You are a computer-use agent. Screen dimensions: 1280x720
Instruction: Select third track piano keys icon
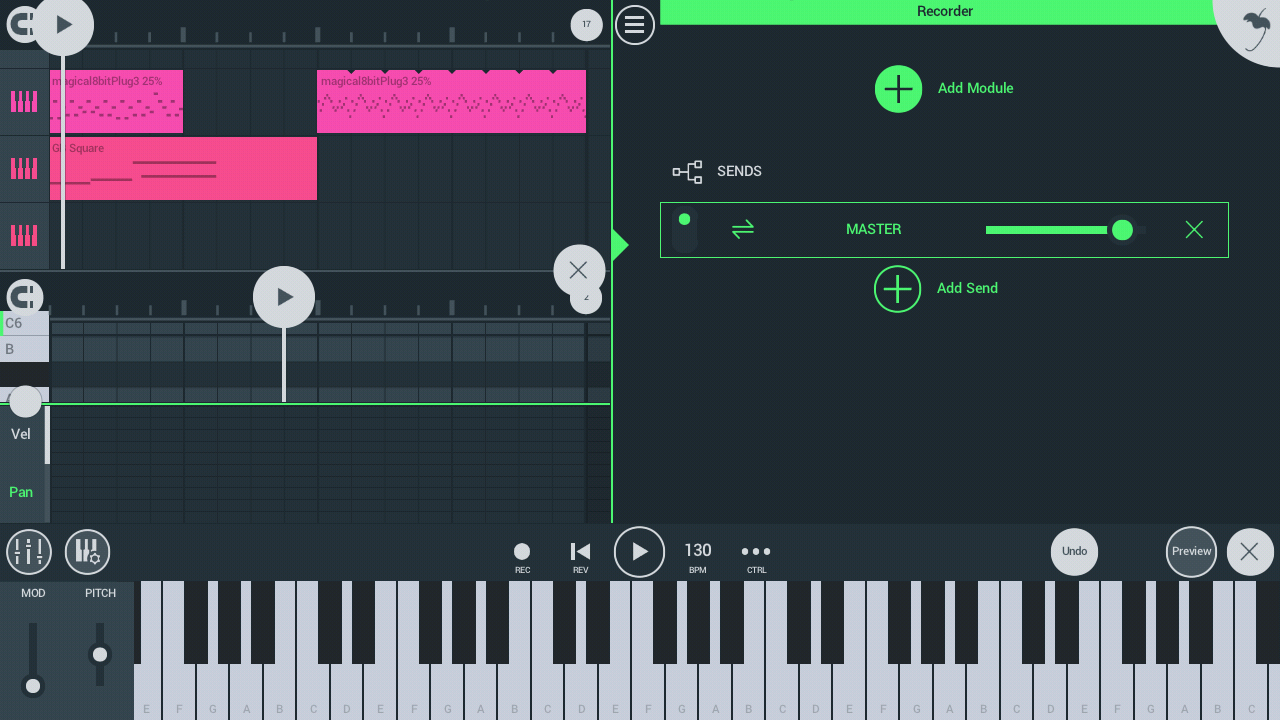click(x=24, y=236)
